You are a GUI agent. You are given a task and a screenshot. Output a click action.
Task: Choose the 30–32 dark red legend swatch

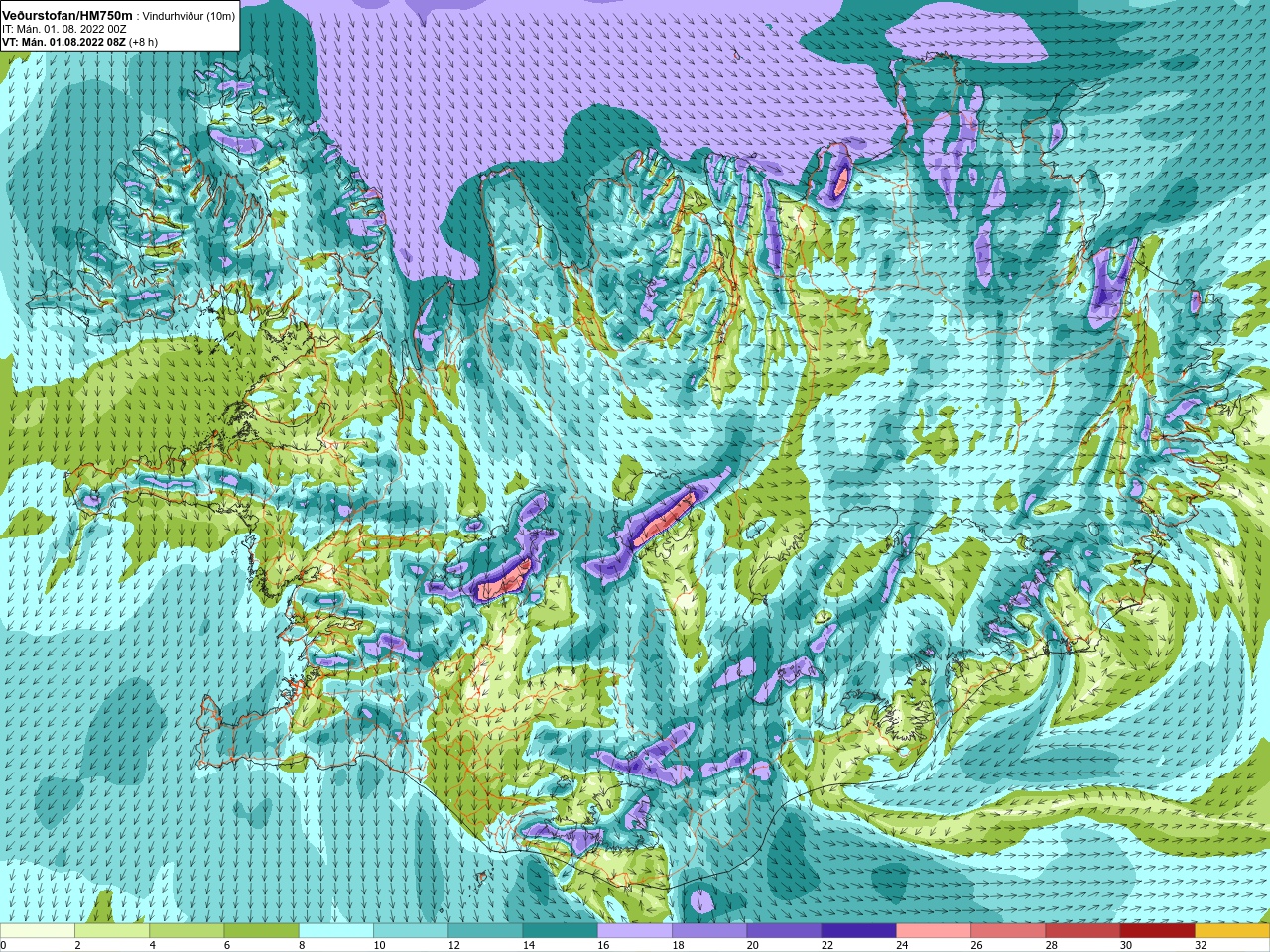click(x=1158, y=931)
